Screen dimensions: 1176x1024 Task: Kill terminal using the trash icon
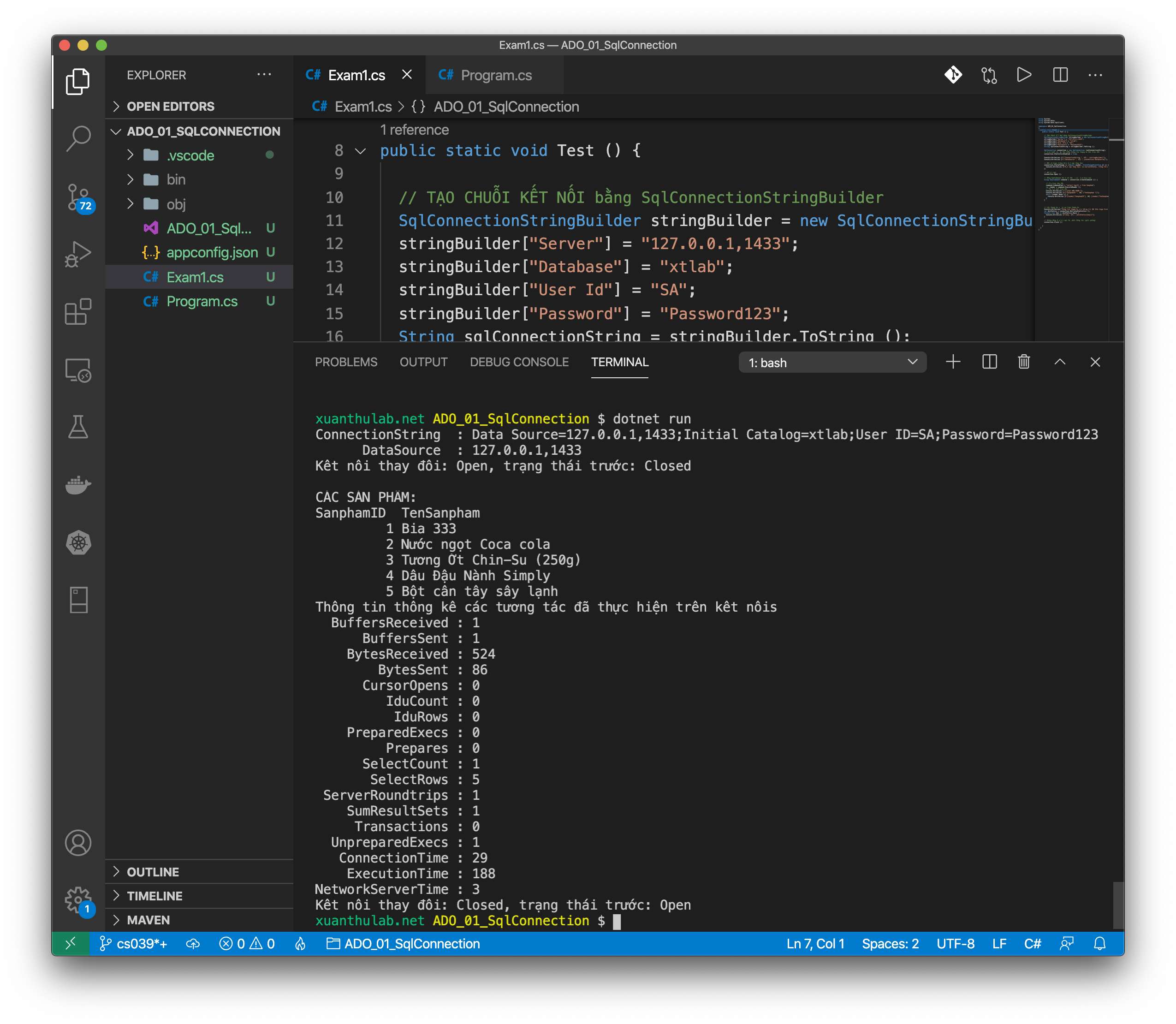(1023, 362)
